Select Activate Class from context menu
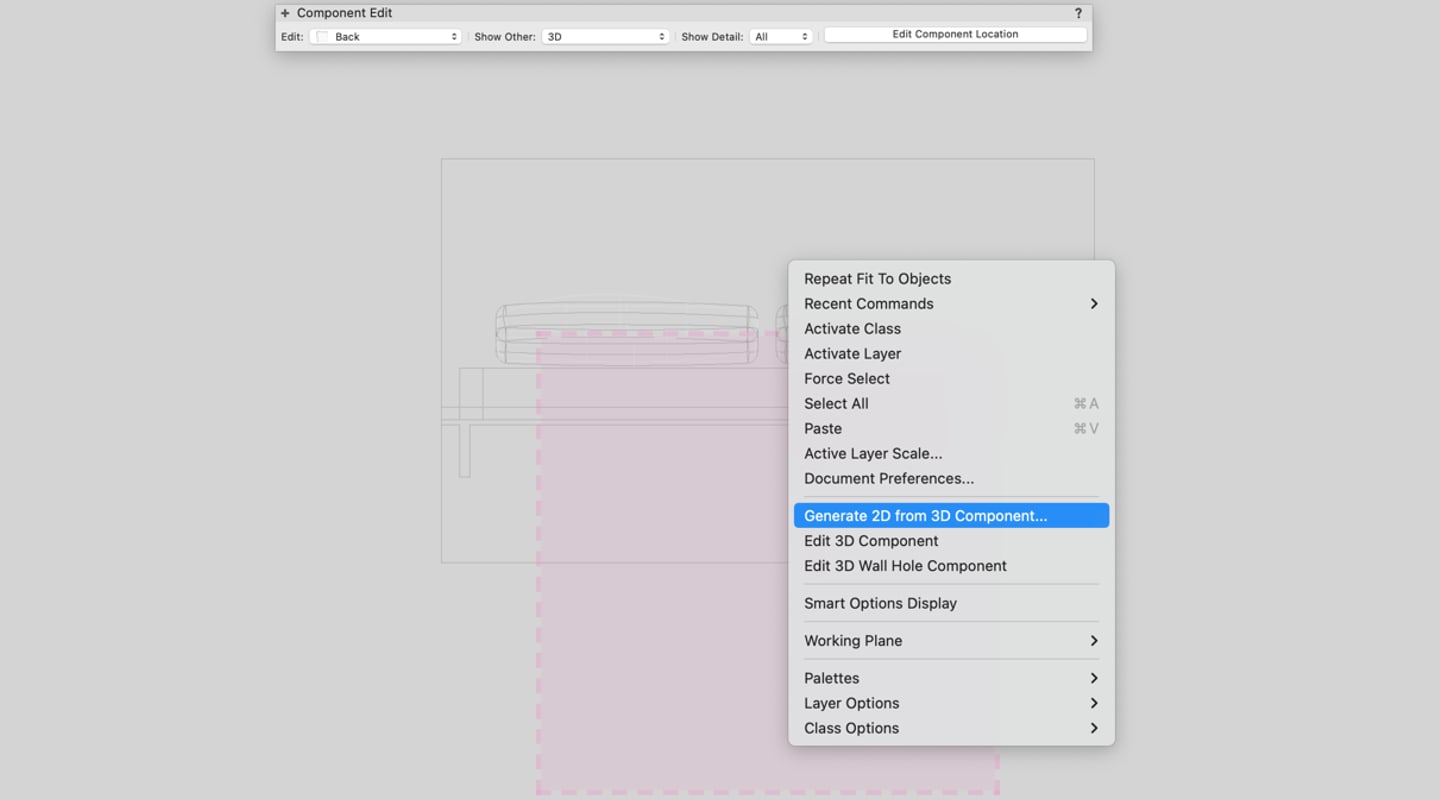The width and height of the screenshot is (1440, 800). 951,329
